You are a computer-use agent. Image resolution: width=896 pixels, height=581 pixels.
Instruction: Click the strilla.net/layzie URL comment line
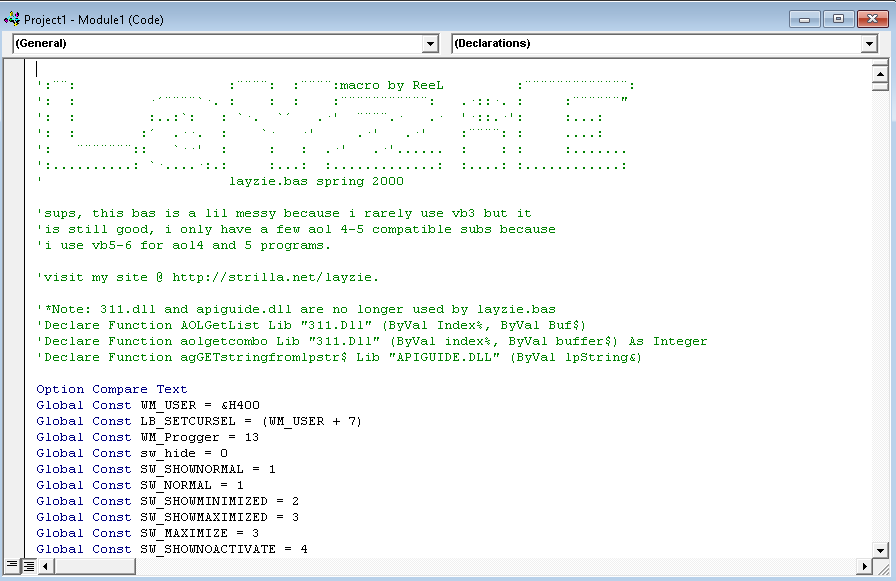coord(207,277)
